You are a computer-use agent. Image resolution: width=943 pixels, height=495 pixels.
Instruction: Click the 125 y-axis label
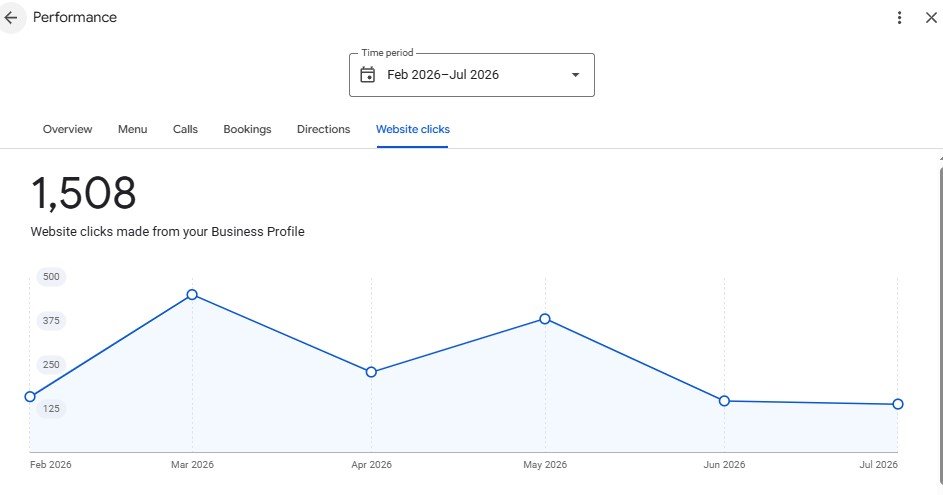pyautogui.click(x=51, y=408)
